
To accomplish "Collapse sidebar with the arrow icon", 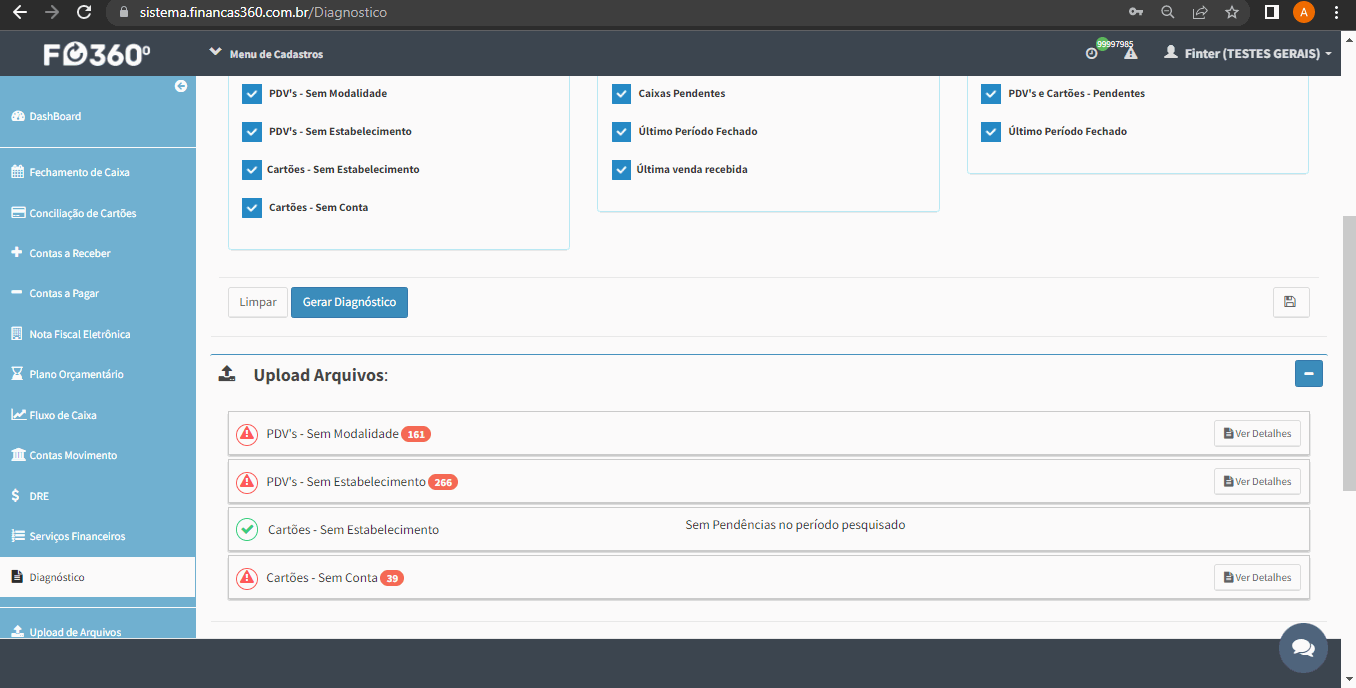I will 181,86.
